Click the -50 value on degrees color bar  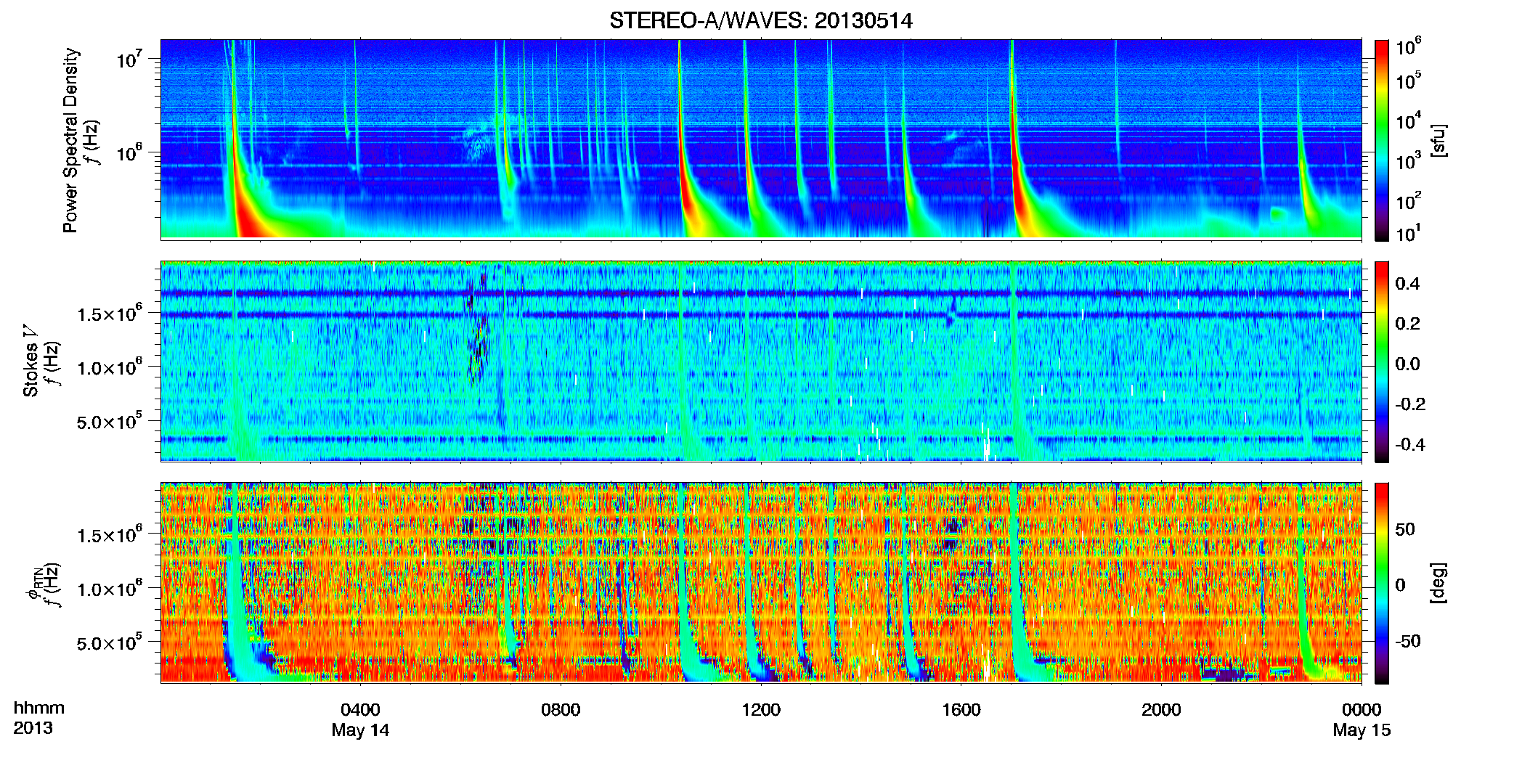click(1407, 641)
